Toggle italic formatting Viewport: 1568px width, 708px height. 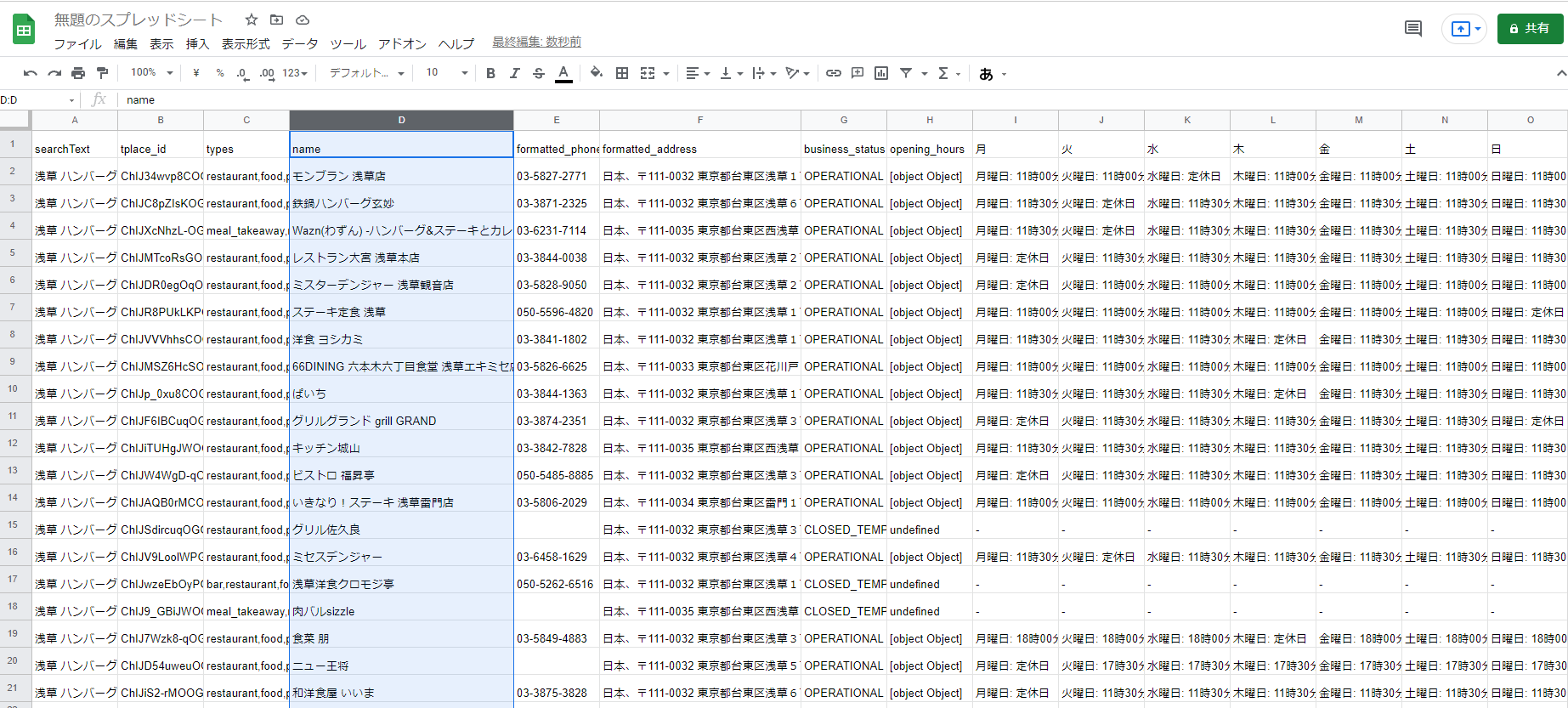[x=514, y=73]
